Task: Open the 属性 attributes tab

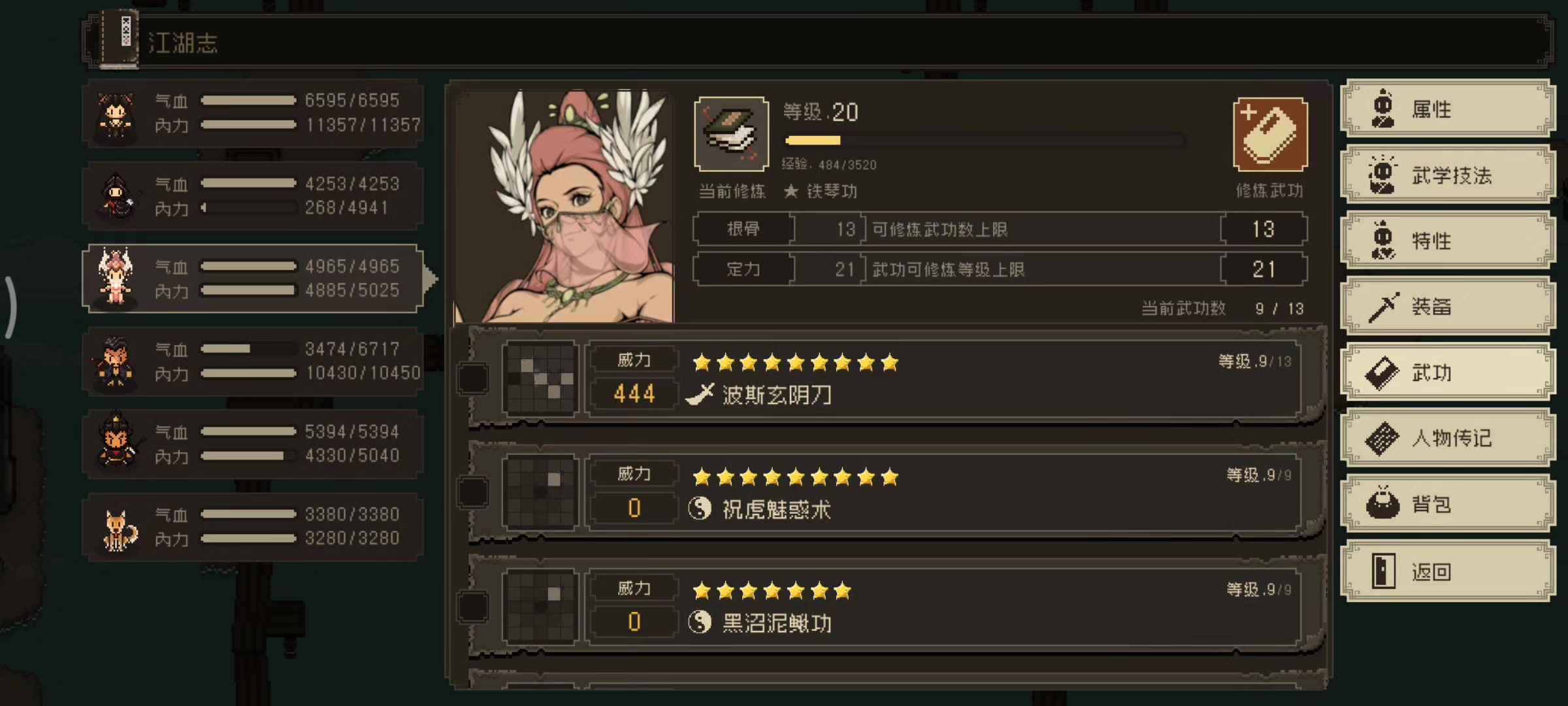Action: point(1448,109)
